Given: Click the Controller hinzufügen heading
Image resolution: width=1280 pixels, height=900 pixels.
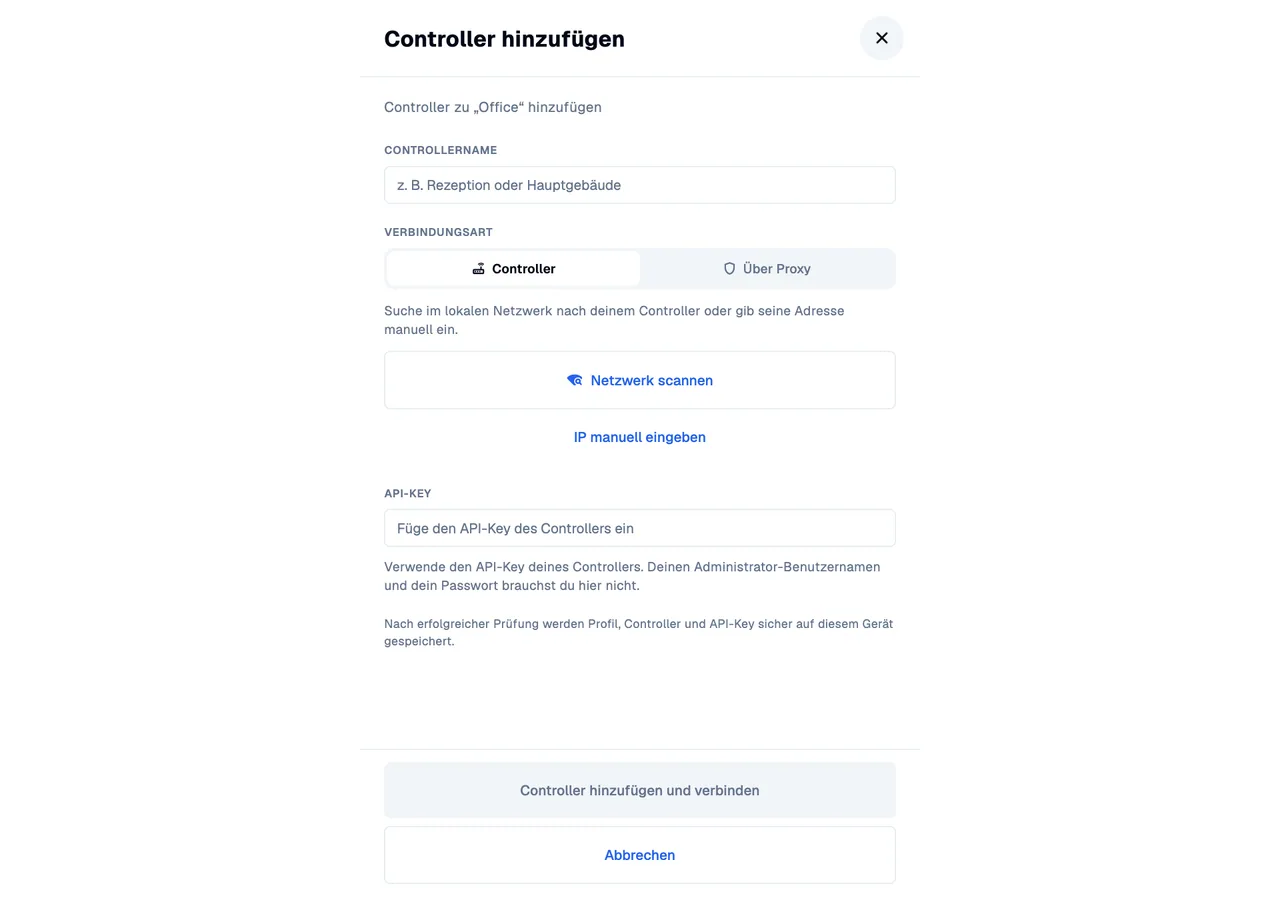Looking at the screenshot, I should coord(504,39).
